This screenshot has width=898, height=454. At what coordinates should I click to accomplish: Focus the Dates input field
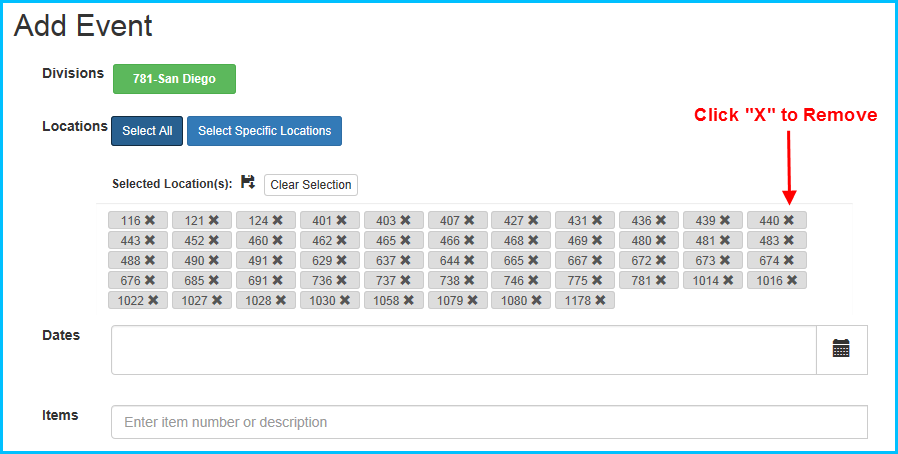pos(463,349)
